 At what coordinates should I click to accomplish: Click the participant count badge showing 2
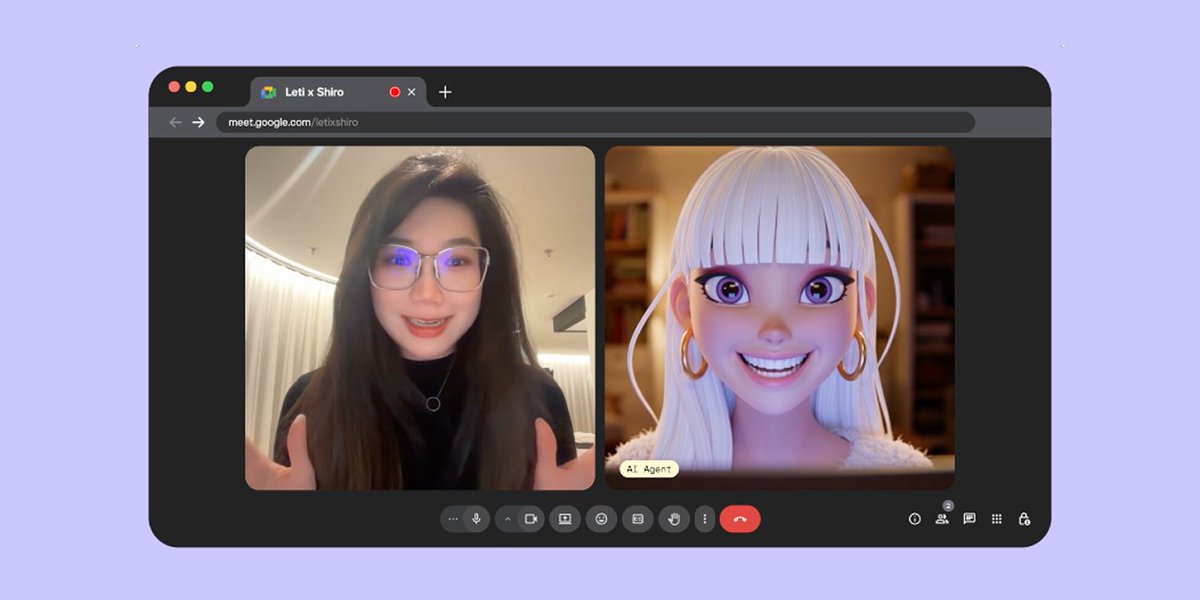tap(948, 506)
